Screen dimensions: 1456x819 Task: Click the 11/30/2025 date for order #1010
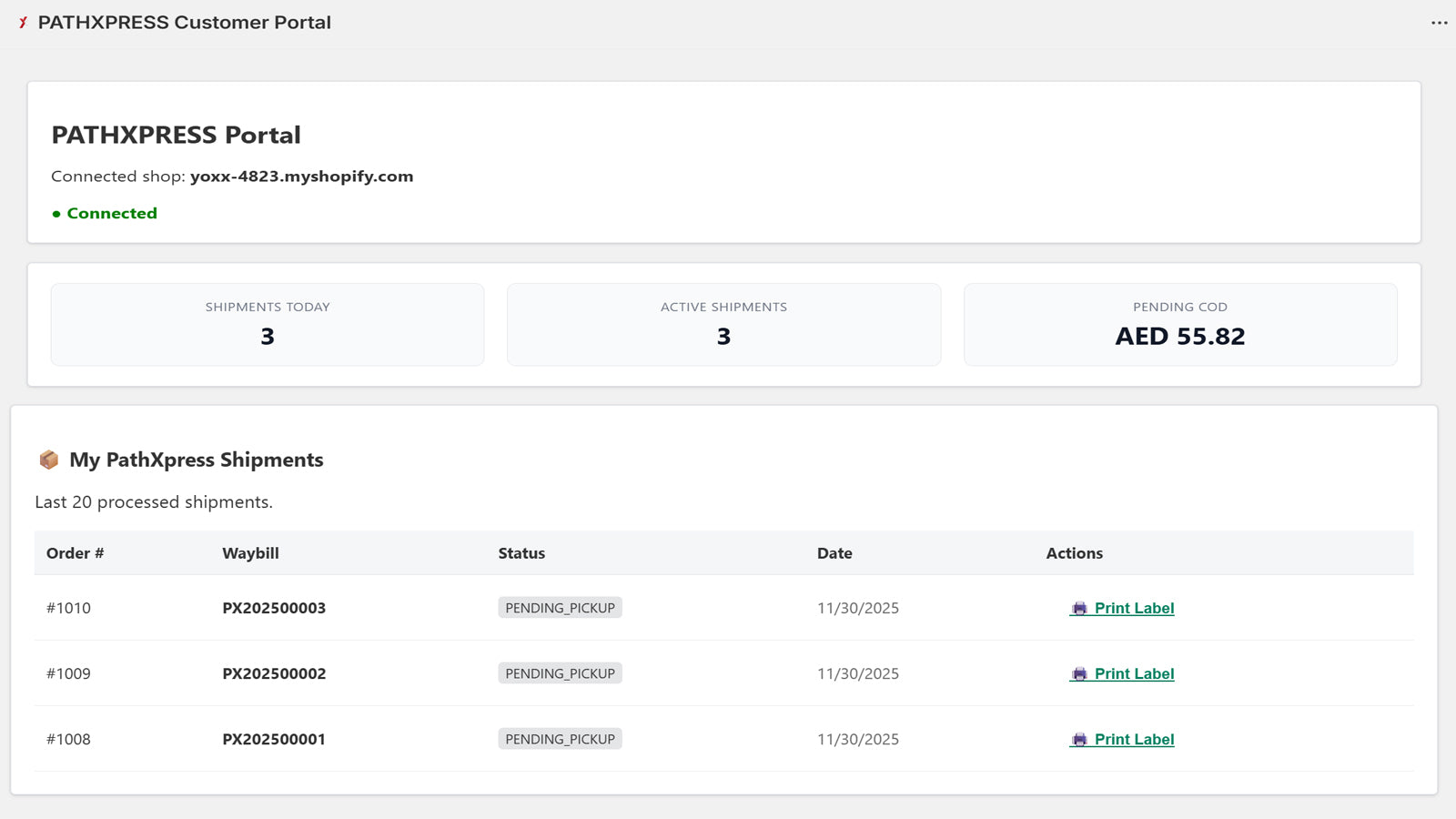pos(857,608)
